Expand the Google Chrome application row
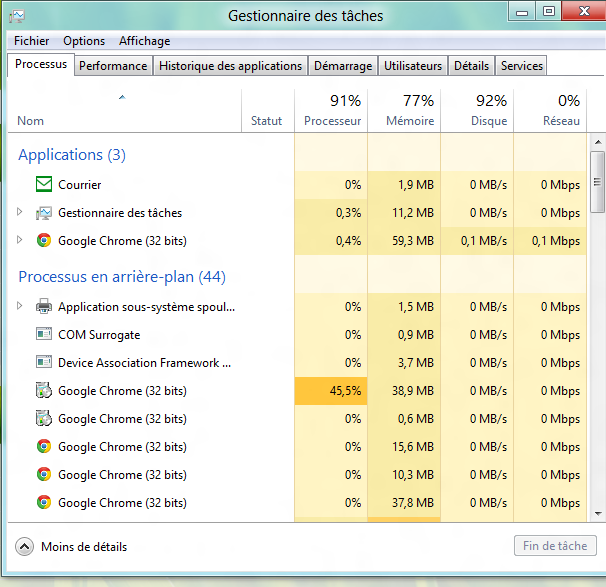The height and width of the screenshot is (587, 606). click(x=20, y=240)
